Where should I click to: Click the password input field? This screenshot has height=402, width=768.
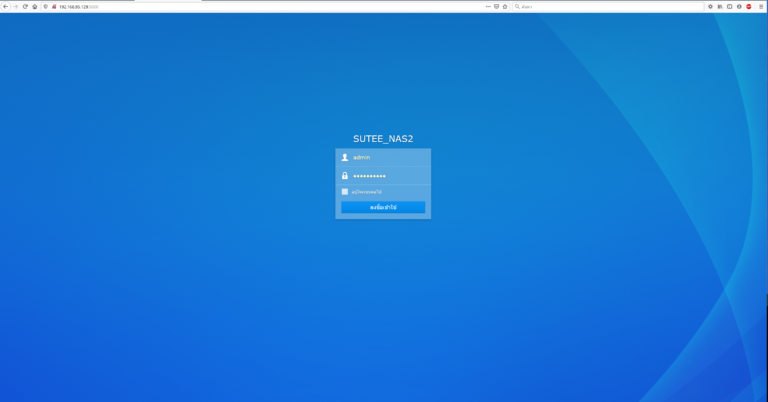coord(388,175)
